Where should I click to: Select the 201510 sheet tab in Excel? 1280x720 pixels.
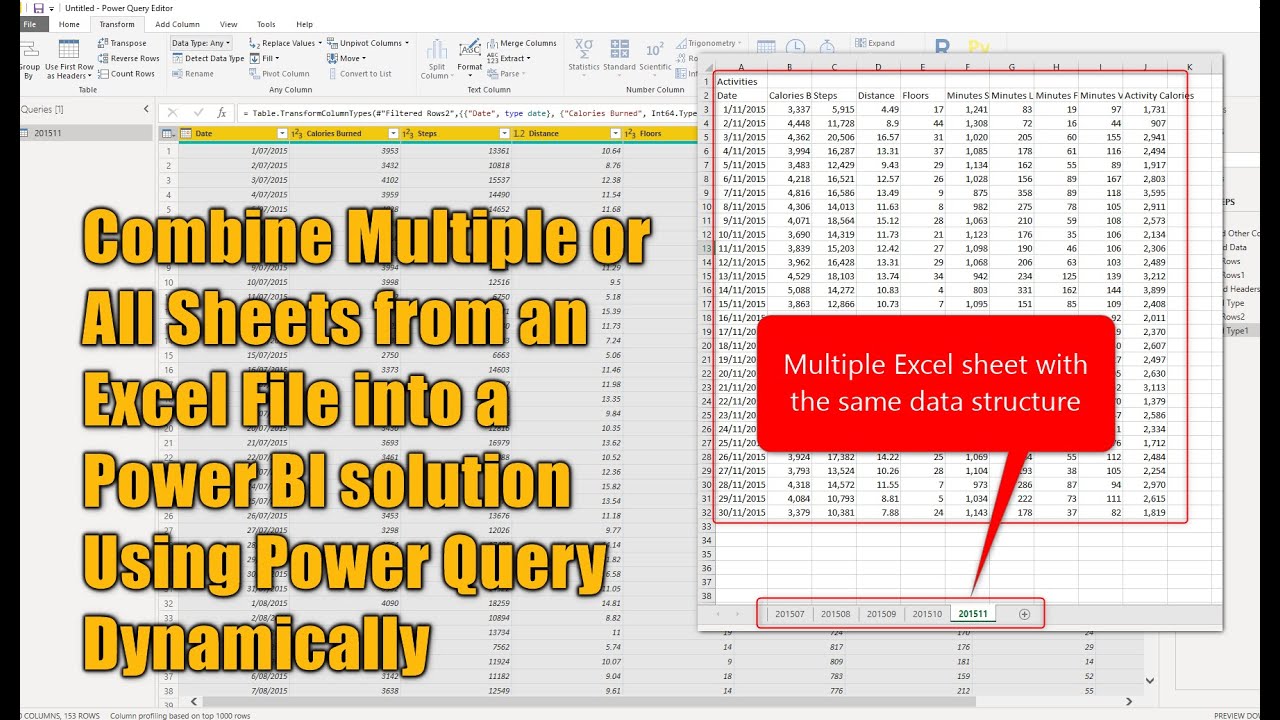[x=928, y=614]
